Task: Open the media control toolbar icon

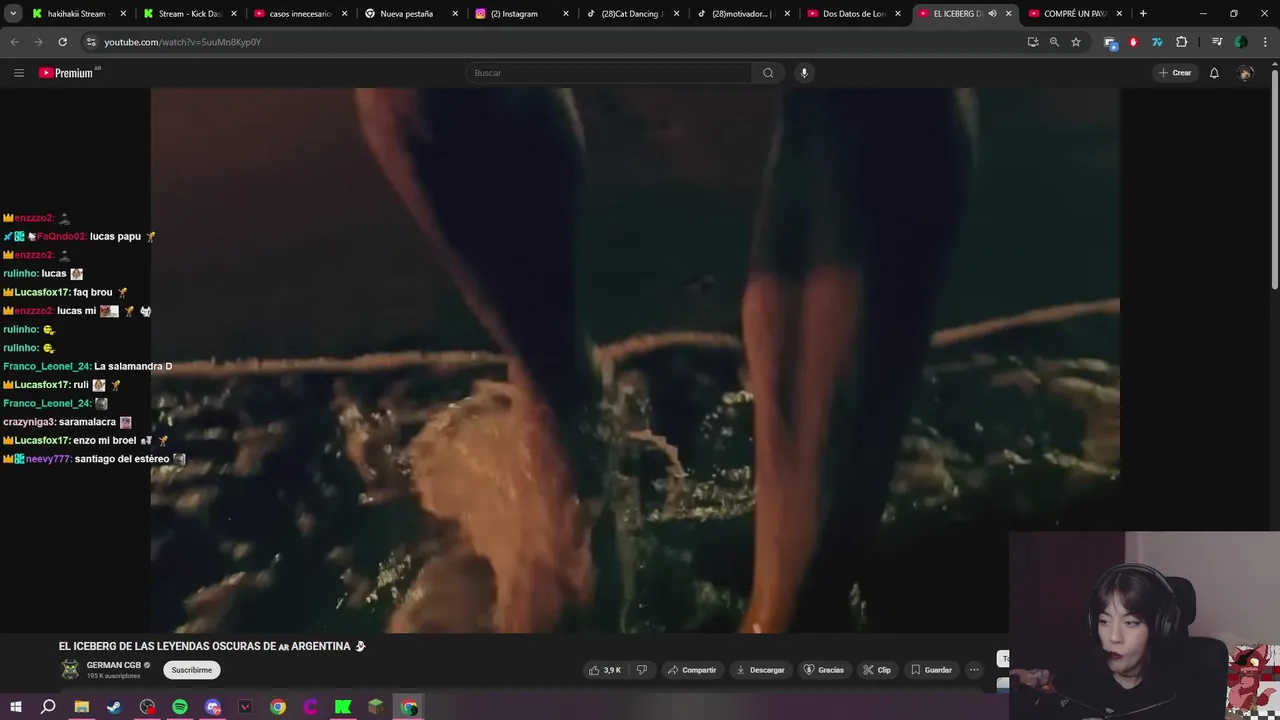Action: pyautogui.click(x=1217, y=42)
